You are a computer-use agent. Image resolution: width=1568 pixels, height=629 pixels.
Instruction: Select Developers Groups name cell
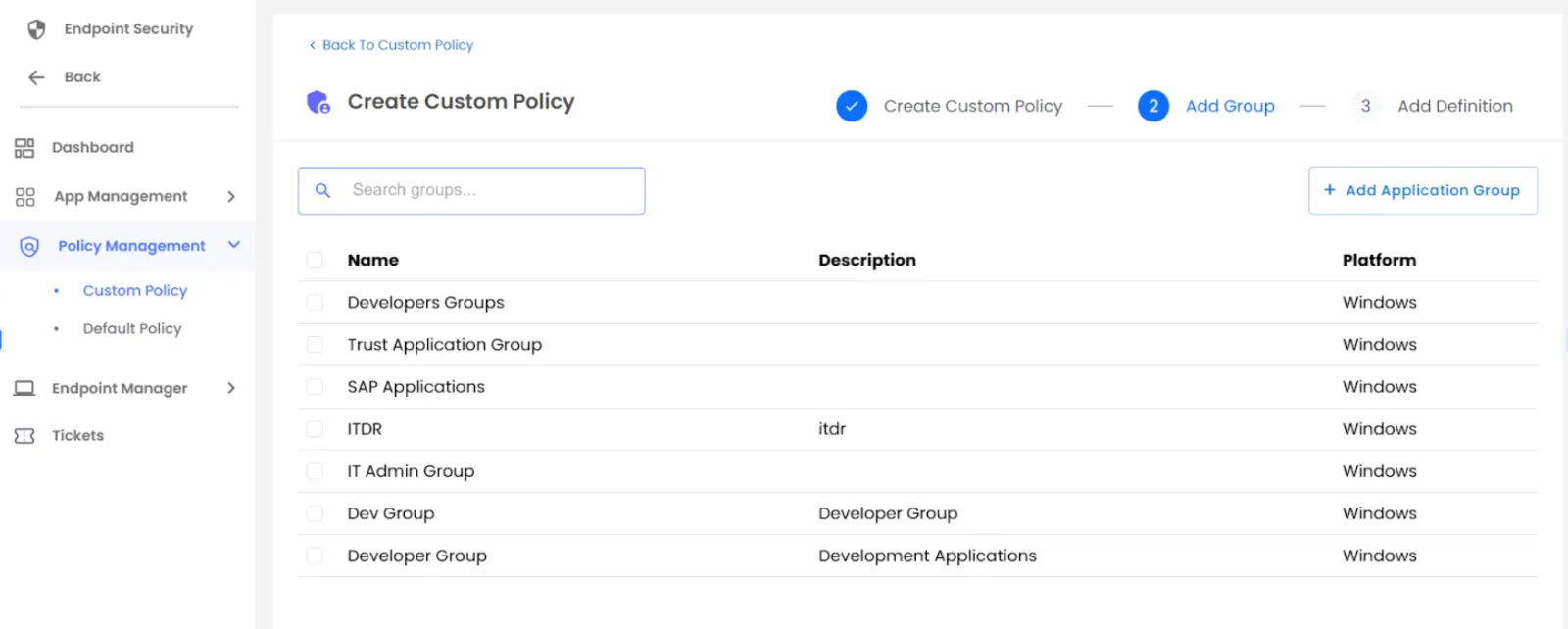[x=425, y=303]
